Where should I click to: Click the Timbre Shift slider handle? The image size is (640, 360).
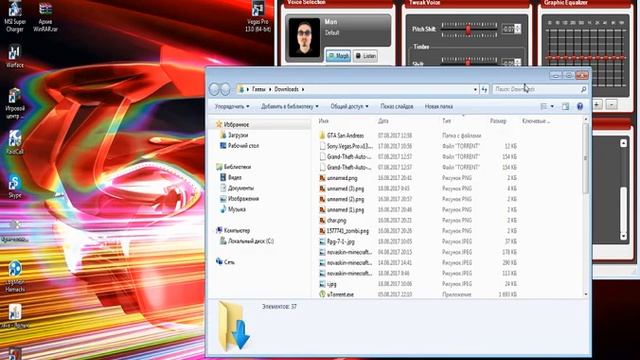(x=468, y=62)
